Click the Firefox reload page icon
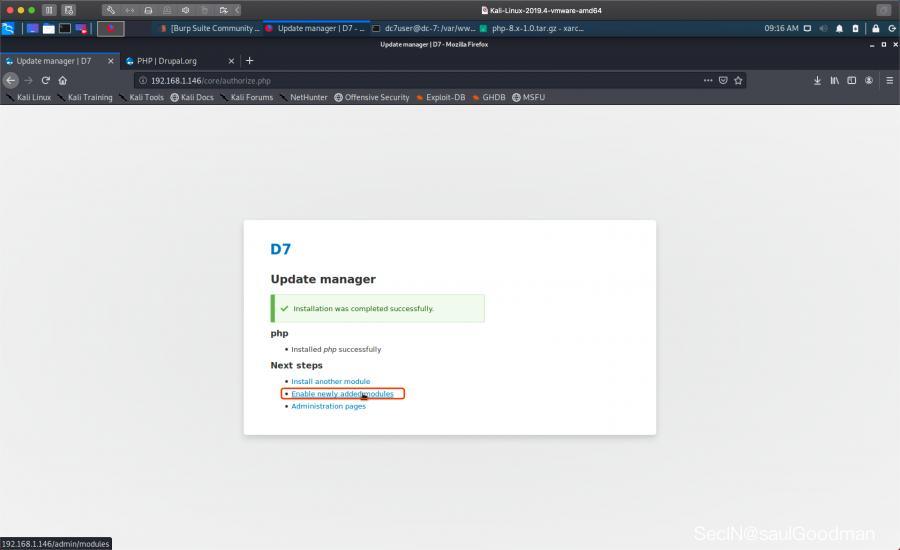The height and width of the screenshot is (550, 900). click(x=45, y=80)
